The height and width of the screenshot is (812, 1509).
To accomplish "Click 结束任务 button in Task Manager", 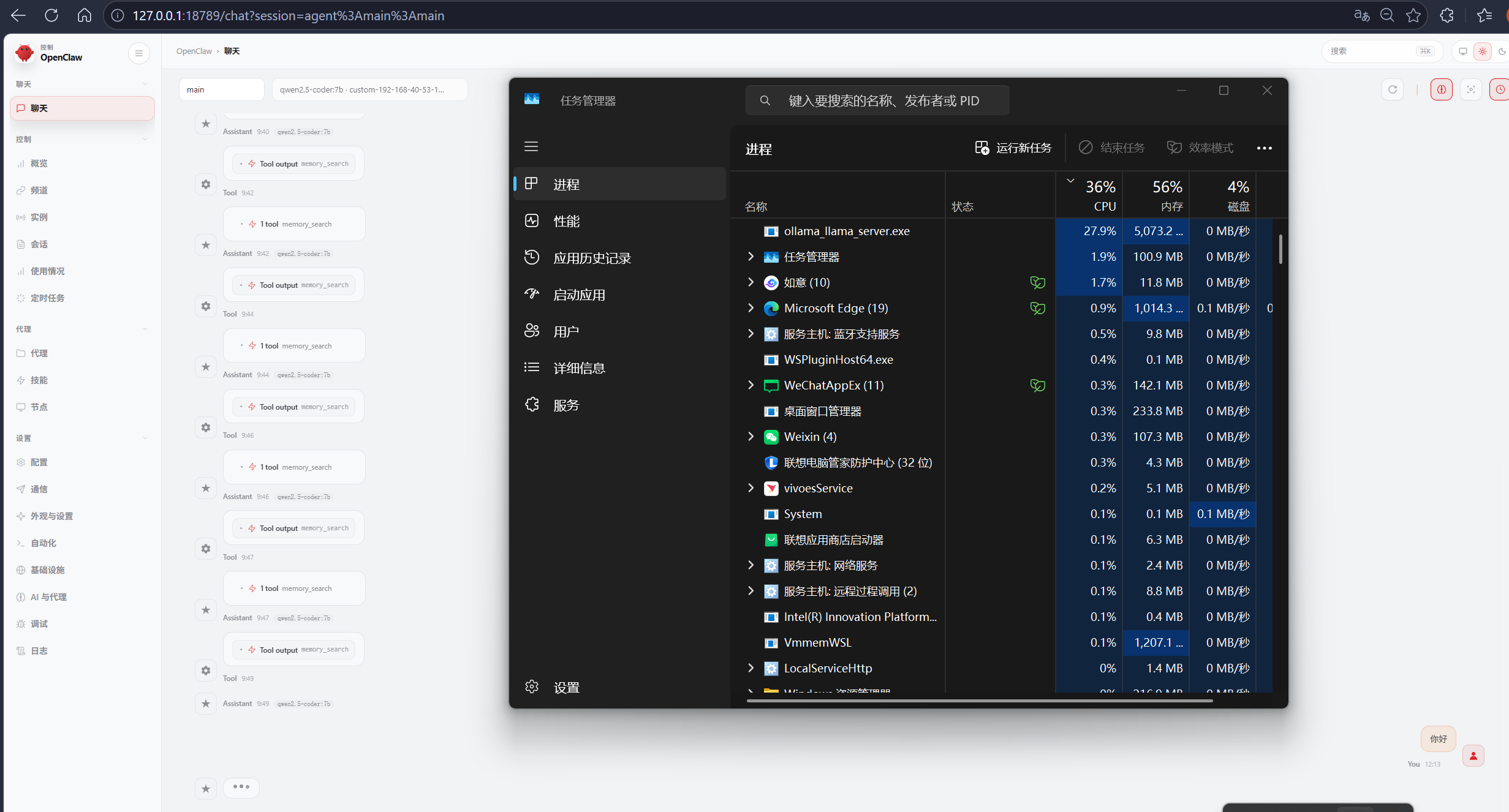I will (1111, 148).
